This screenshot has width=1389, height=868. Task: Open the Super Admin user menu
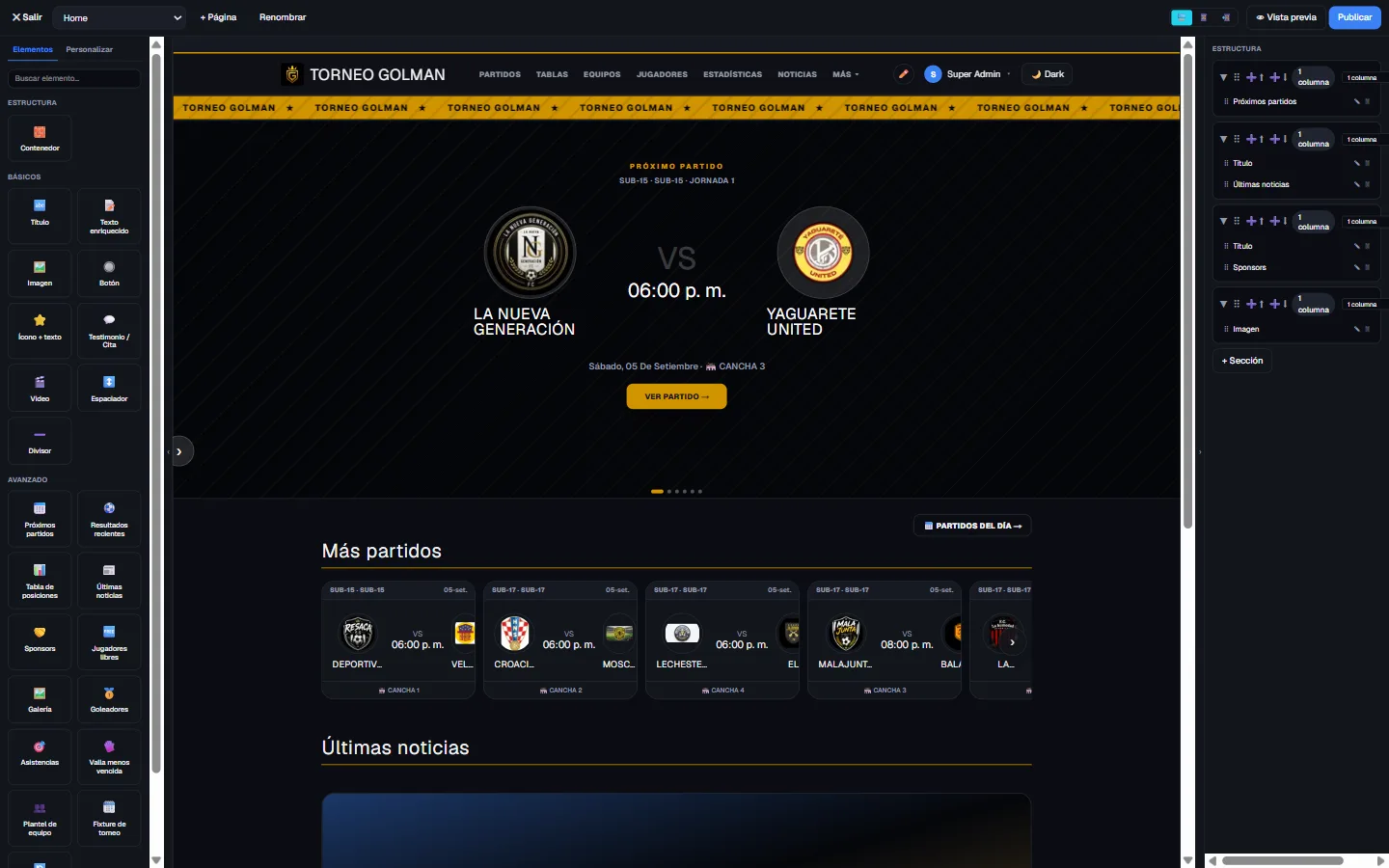967,74
